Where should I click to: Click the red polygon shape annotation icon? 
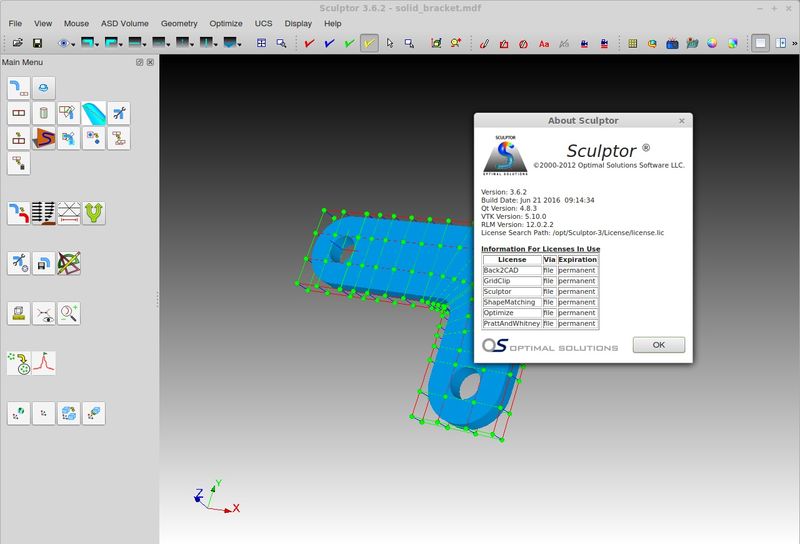(x=504, y=44)
